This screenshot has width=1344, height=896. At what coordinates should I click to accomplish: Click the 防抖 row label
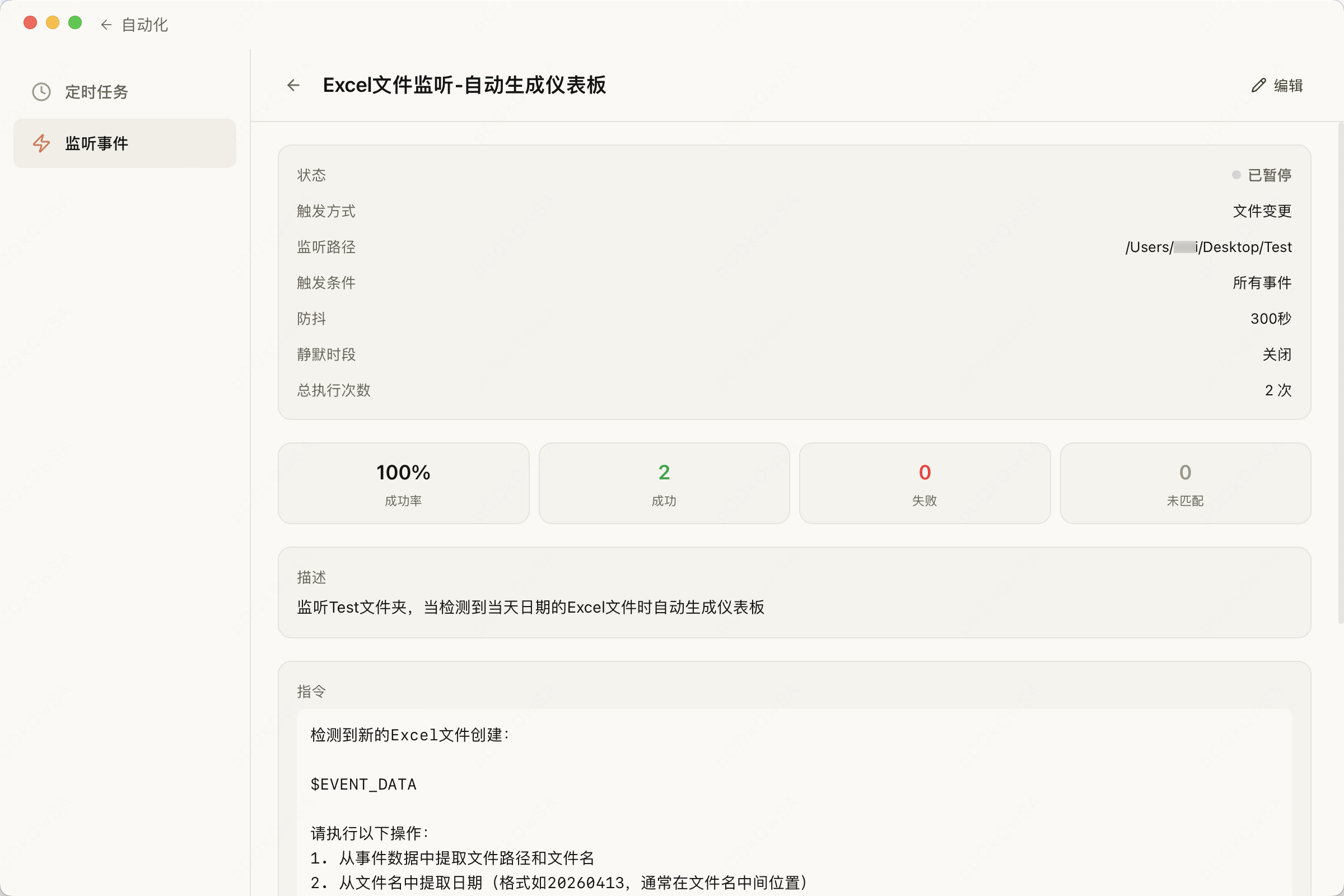click(311, 318)
